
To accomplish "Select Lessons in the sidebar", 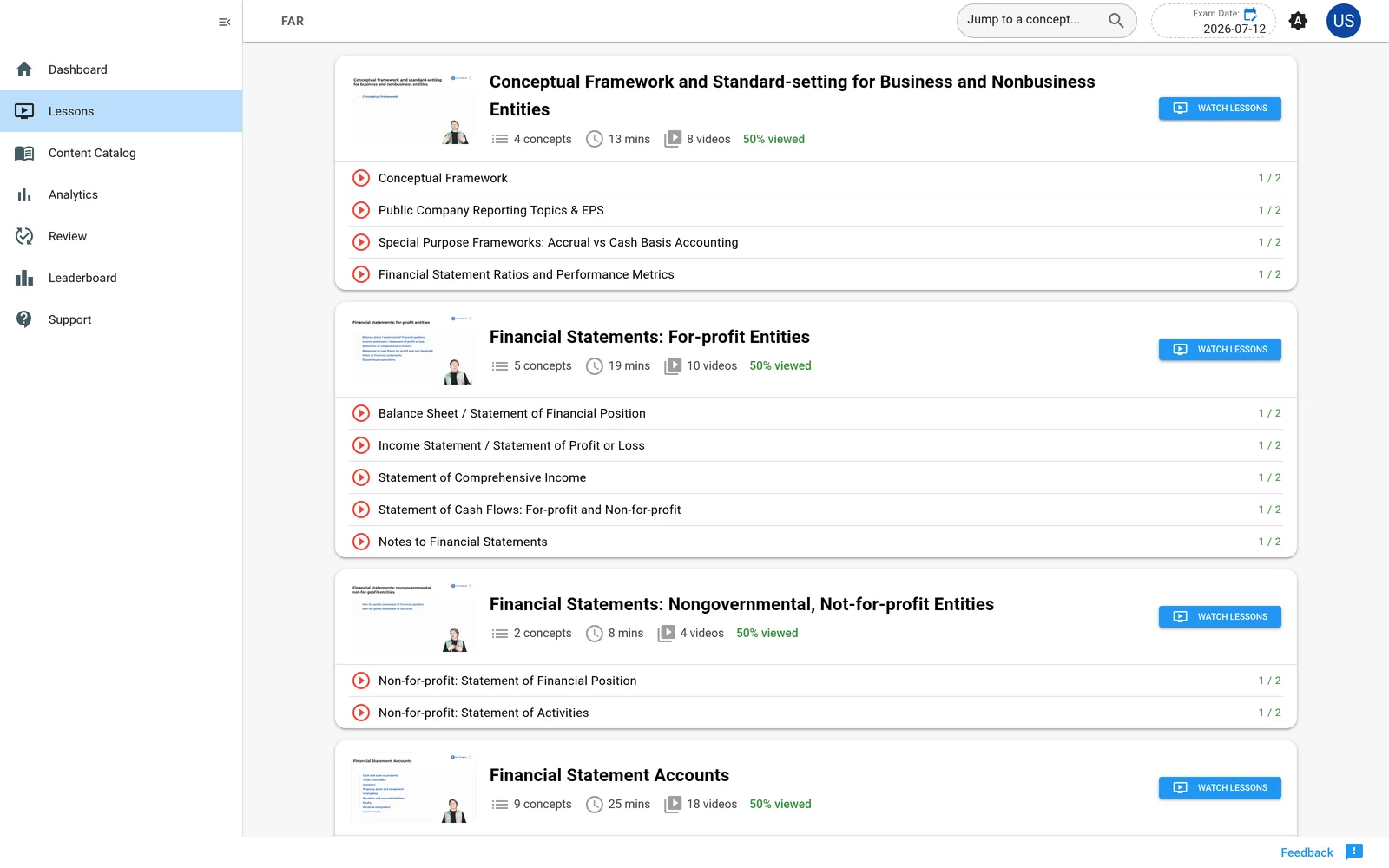I will (122, 111).
